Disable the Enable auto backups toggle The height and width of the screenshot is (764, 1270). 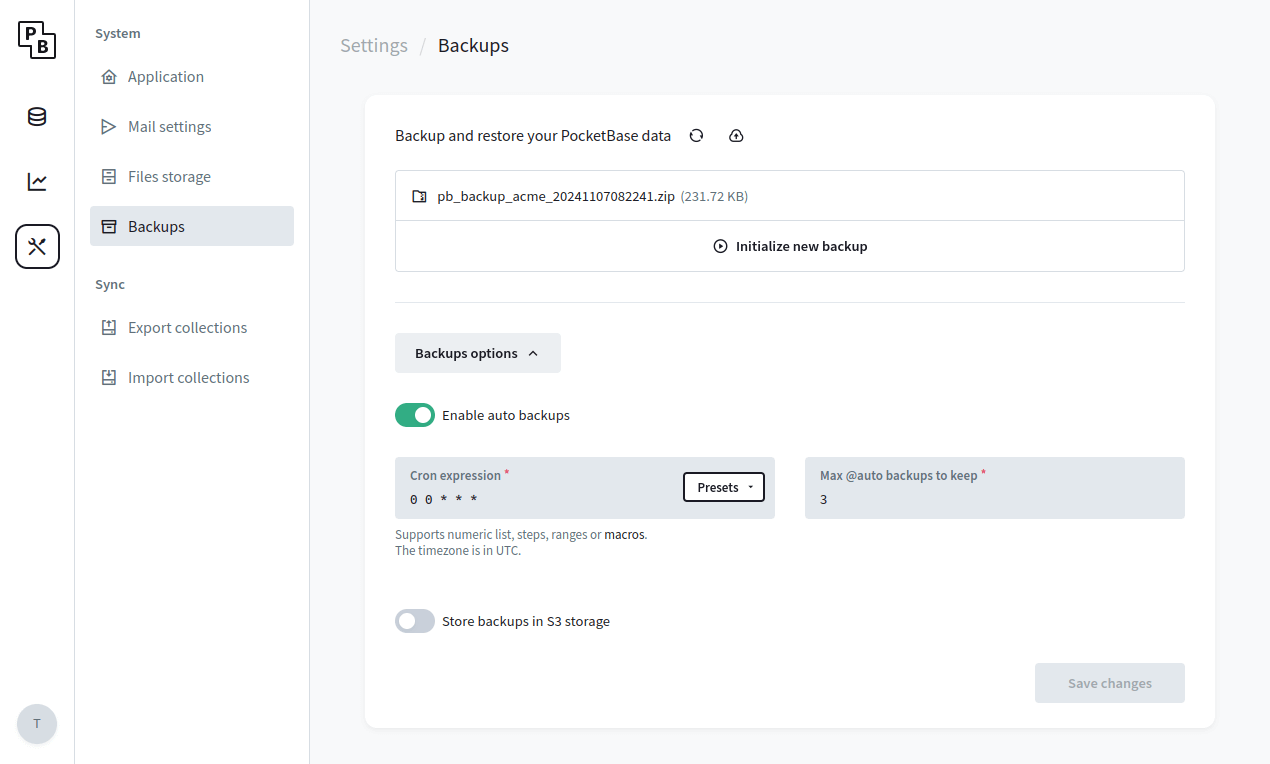[415, 414]
